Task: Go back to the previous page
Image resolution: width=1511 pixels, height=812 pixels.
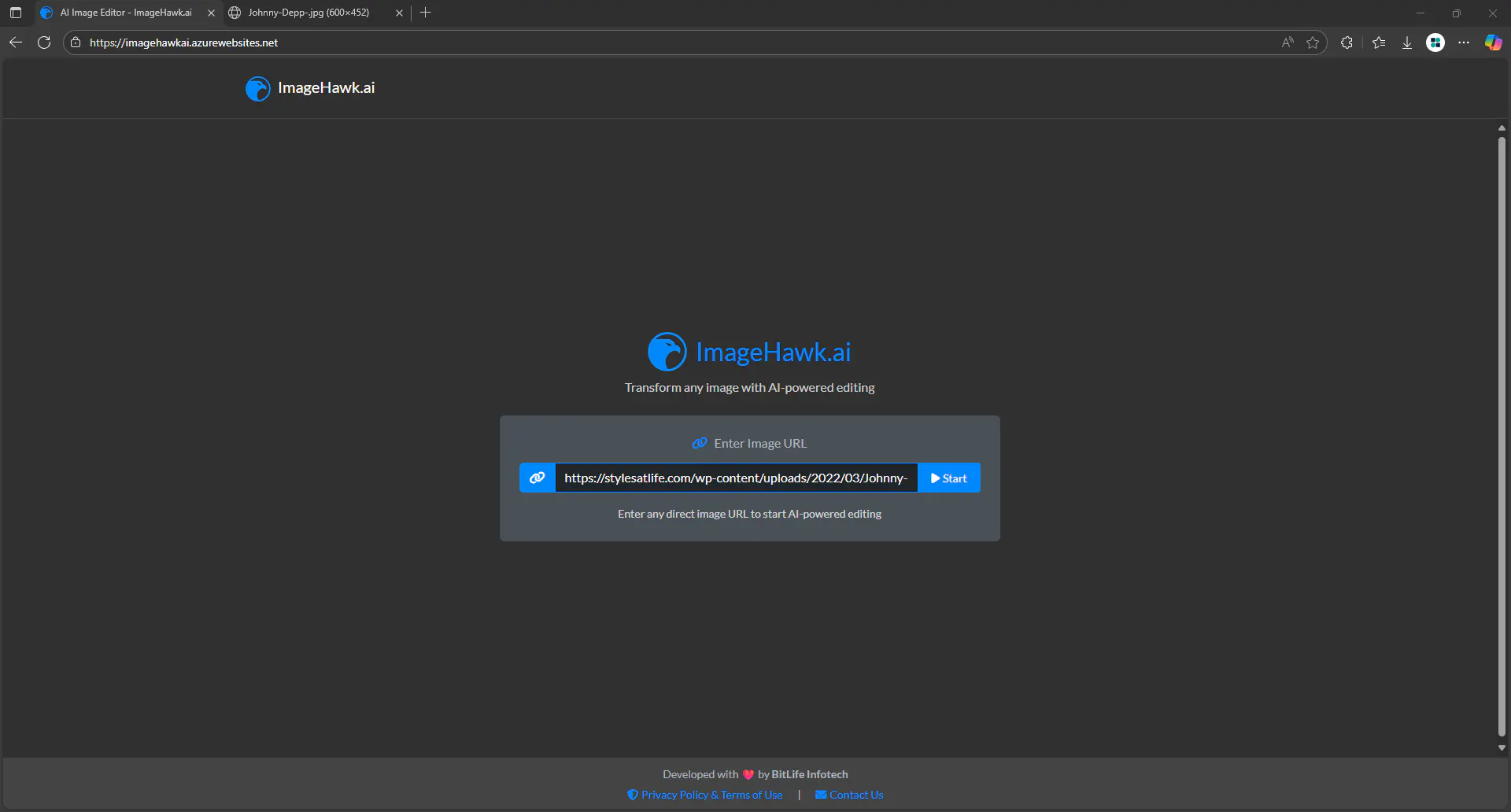Action: 16,42
